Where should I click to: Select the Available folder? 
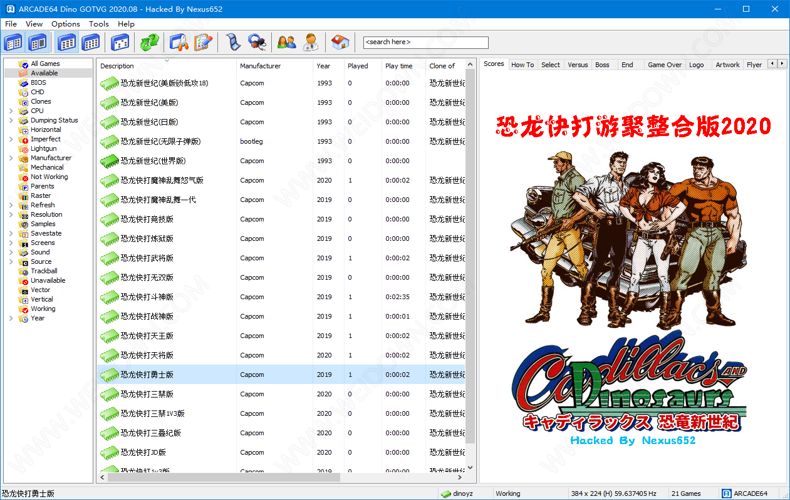coord(44,73)
